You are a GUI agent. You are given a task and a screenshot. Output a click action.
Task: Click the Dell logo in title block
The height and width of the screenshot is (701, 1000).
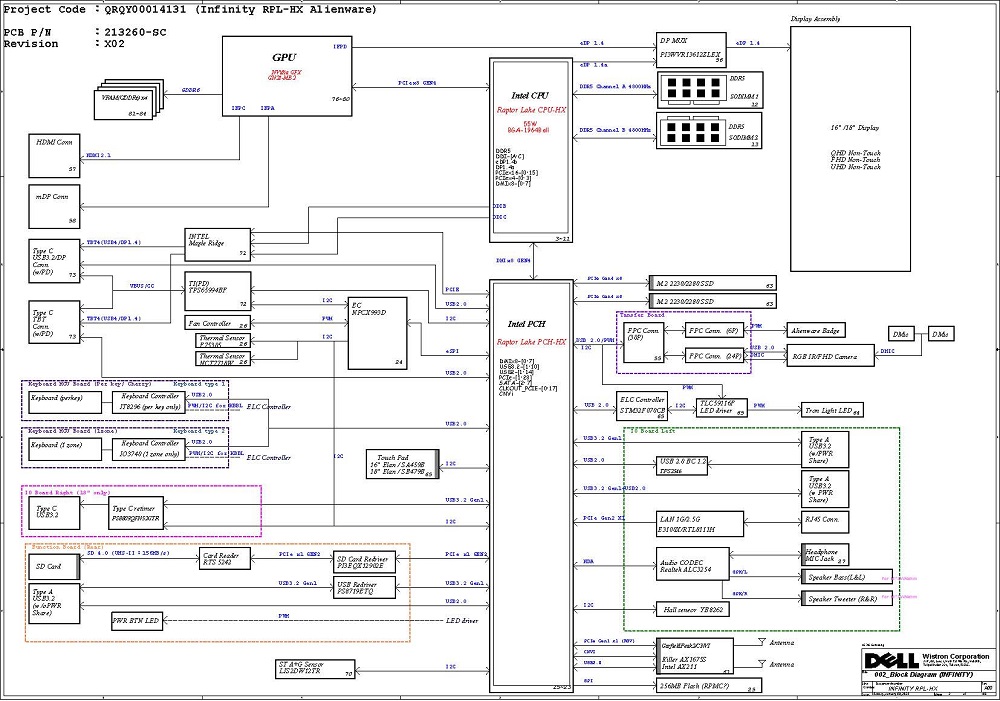886,661
